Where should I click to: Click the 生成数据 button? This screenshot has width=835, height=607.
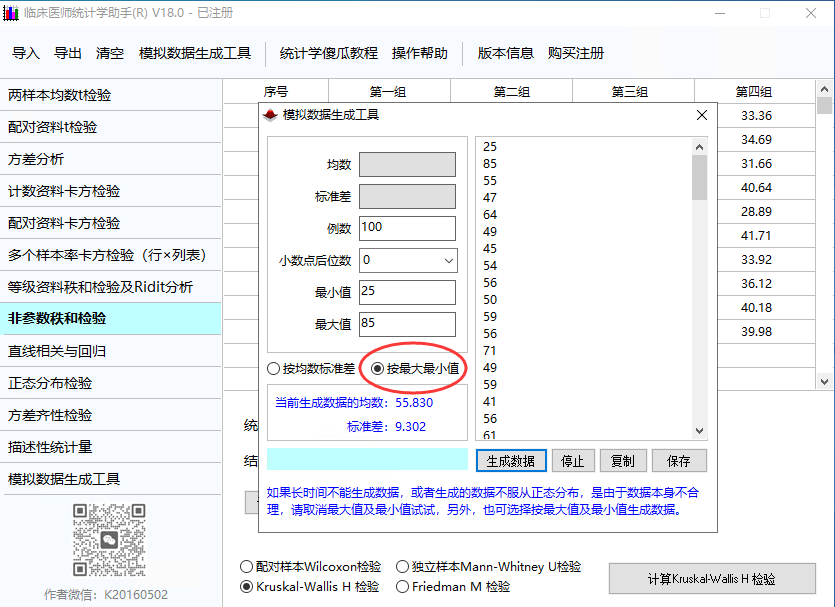pos(511,461)
